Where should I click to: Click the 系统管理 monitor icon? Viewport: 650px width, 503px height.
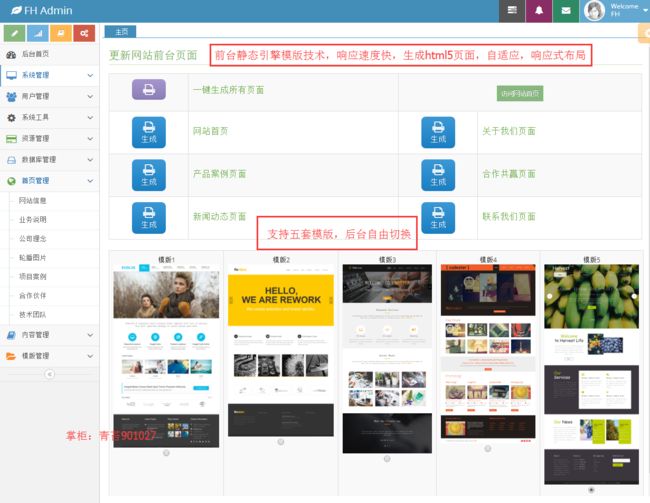[12, 75]
